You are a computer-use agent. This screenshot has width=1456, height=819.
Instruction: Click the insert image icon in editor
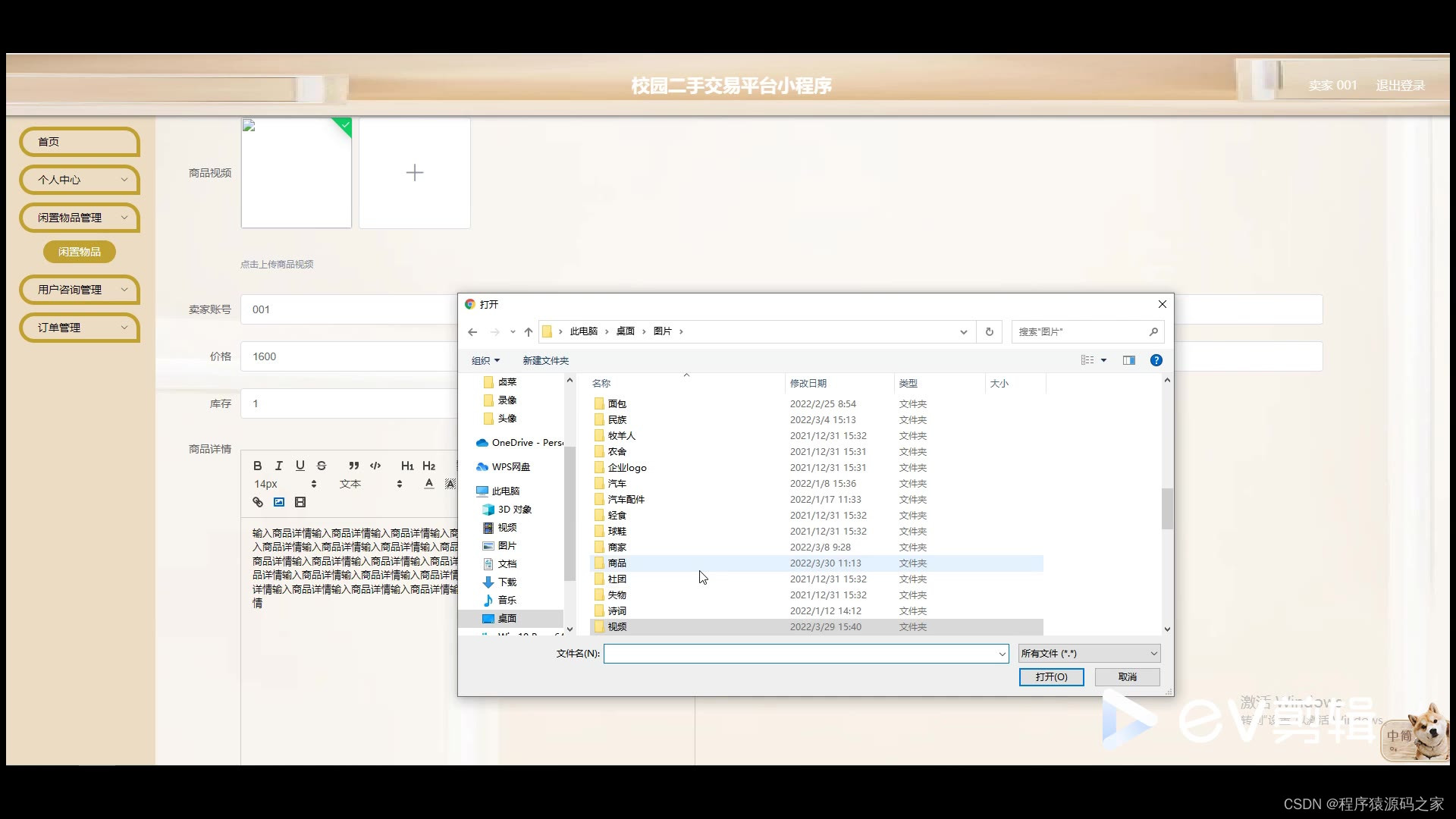279,502
